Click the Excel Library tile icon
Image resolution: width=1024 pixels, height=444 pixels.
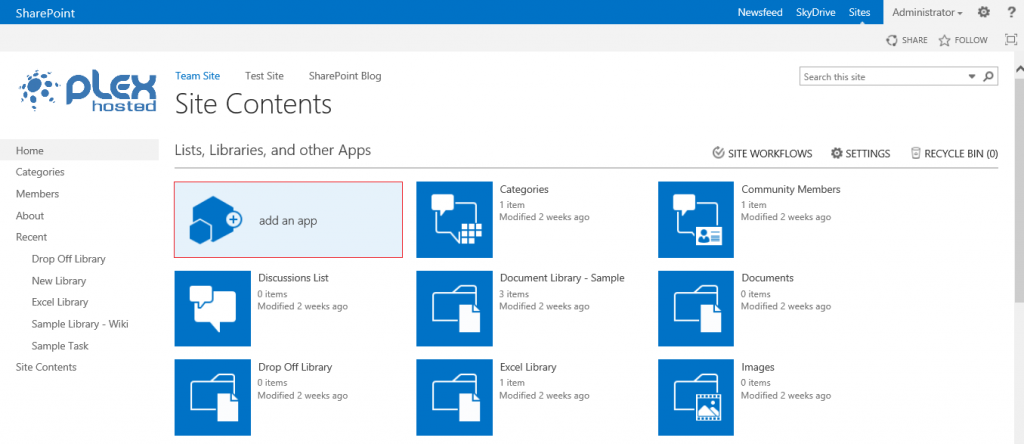point(454,395)
